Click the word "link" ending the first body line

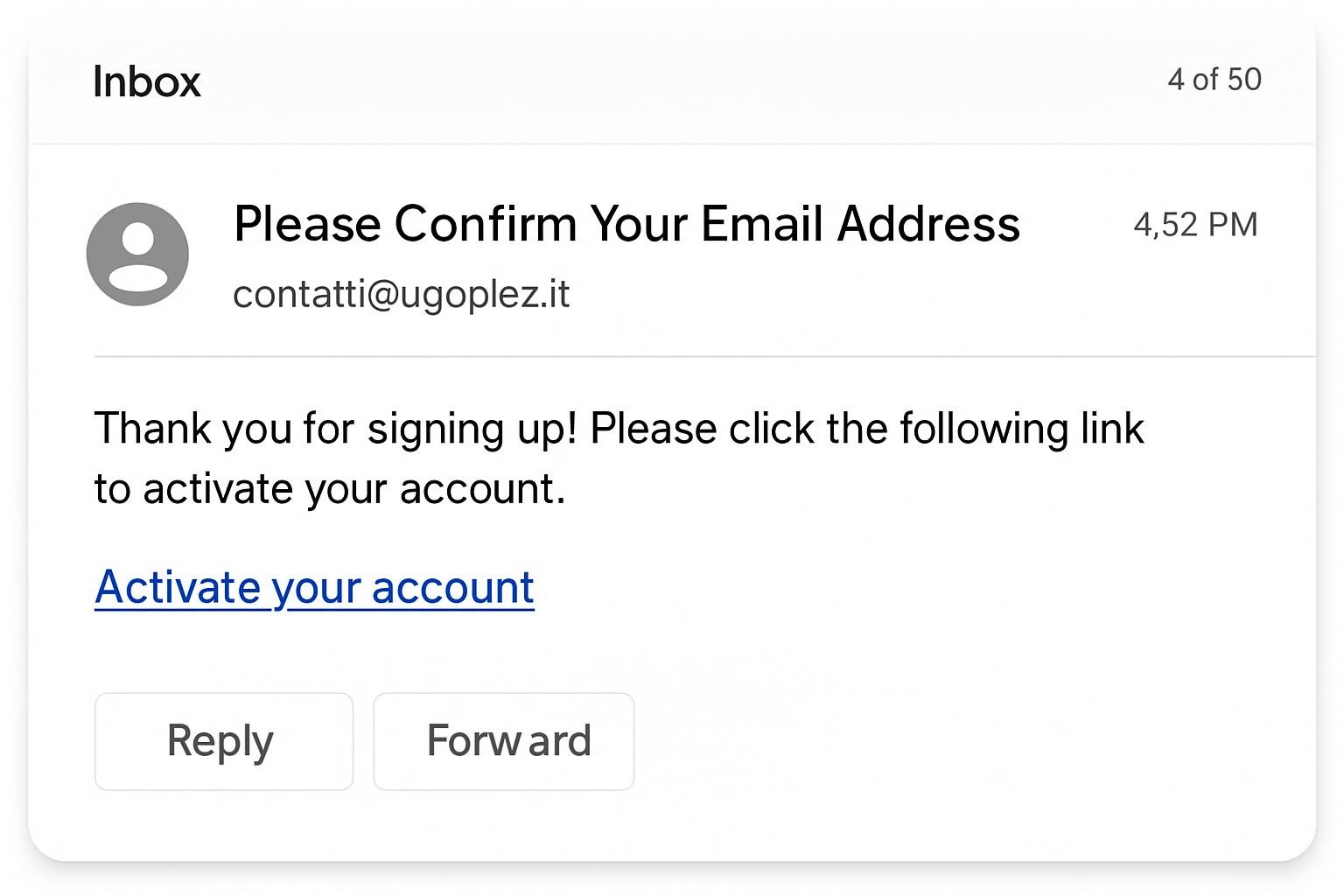tap(1111, 429)
